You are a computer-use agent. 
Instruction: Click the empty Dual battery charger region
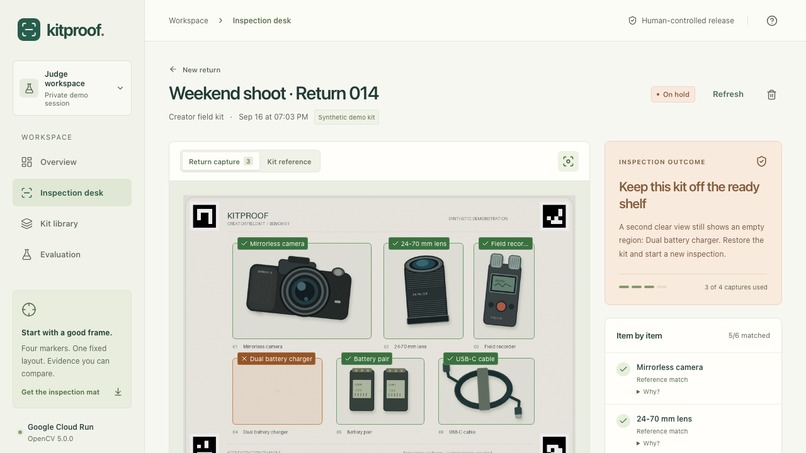click(278, 391)
